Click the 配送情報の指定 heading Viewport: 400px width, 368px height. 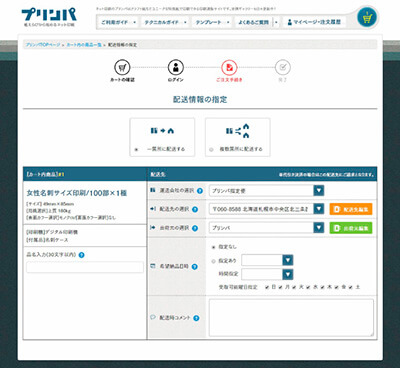click(x=200, y=99)
